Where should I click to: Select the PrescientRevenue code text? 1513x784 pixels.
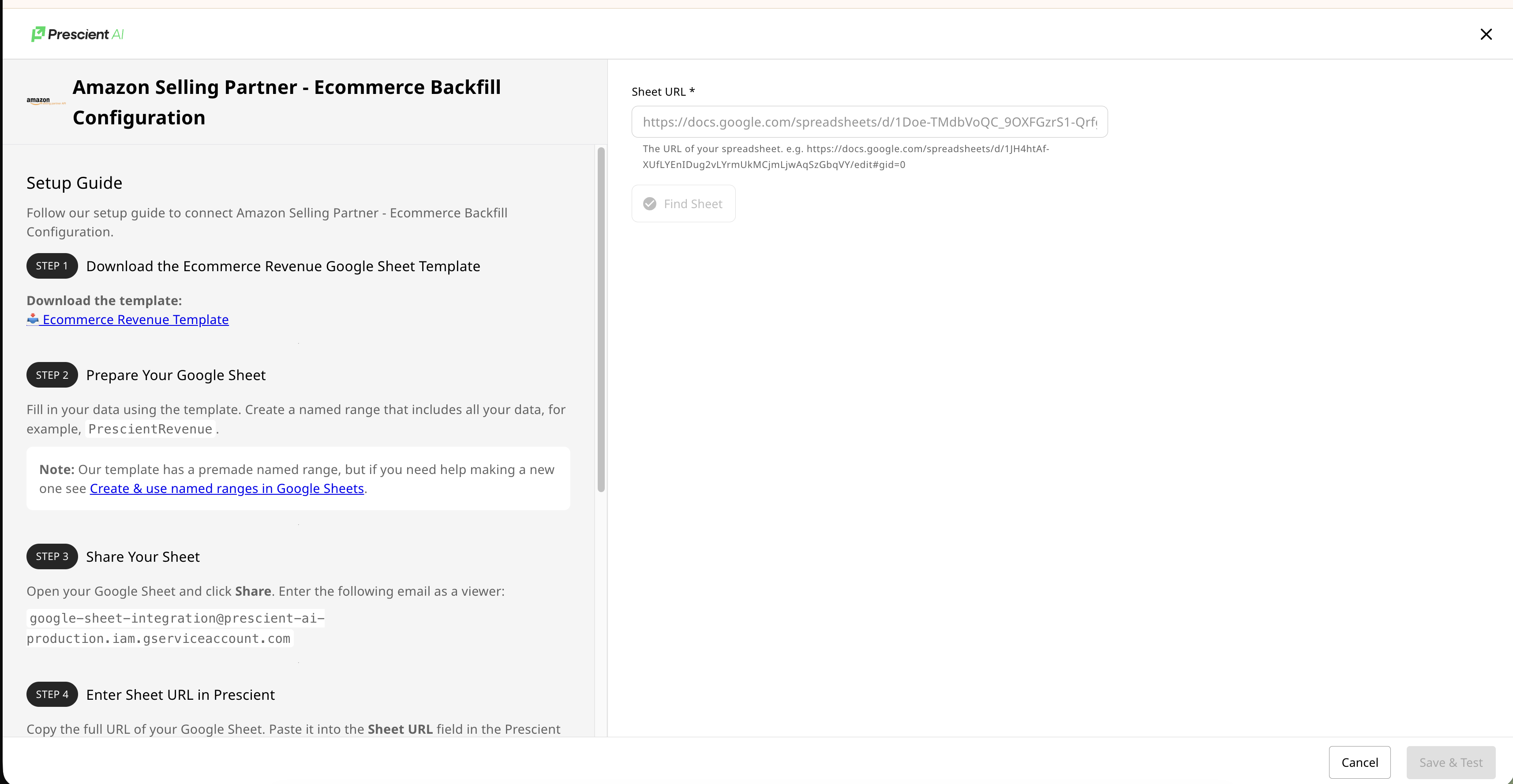pos(150,429)
